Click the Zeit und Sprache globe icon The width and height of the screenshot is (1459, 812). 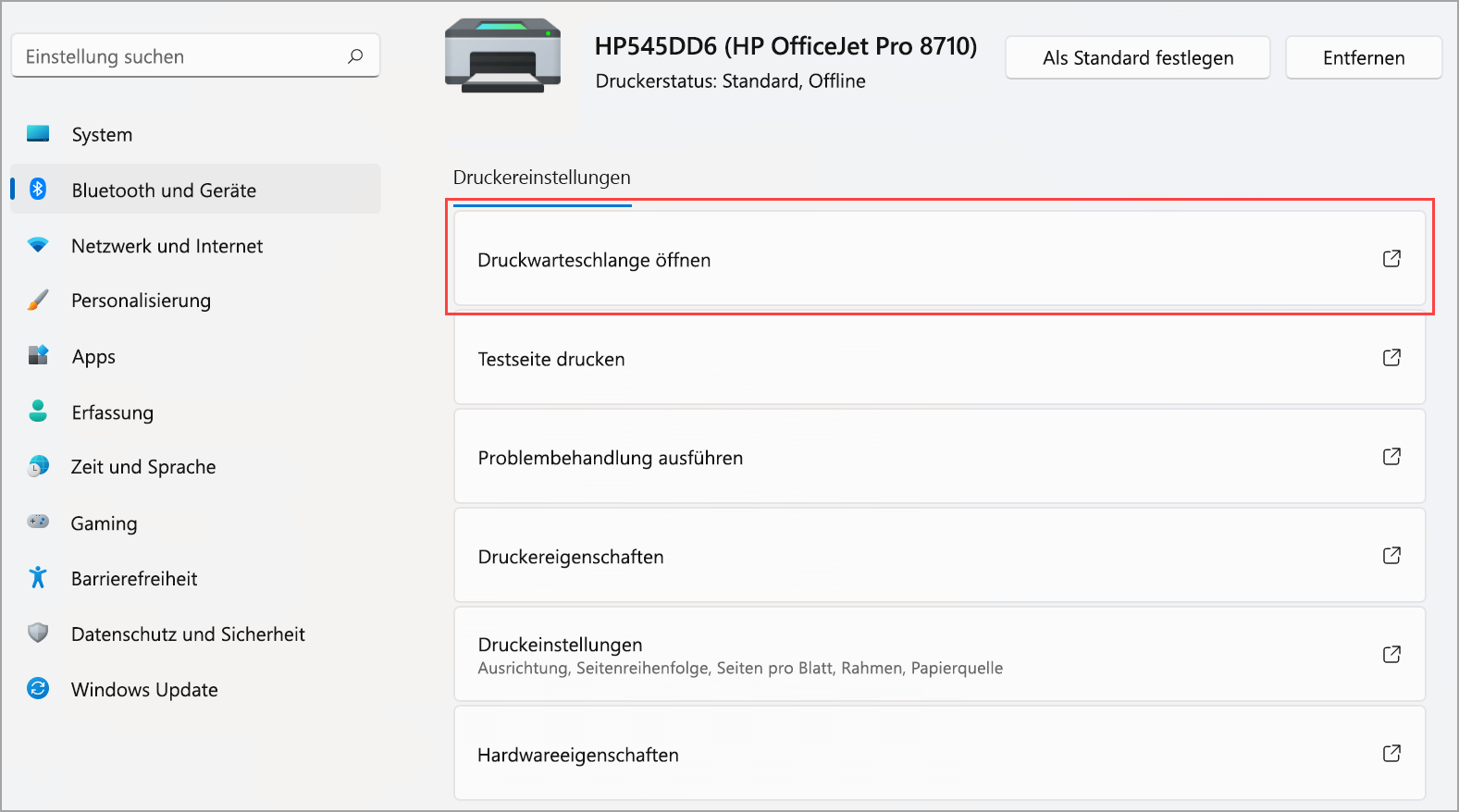(38, 466)
